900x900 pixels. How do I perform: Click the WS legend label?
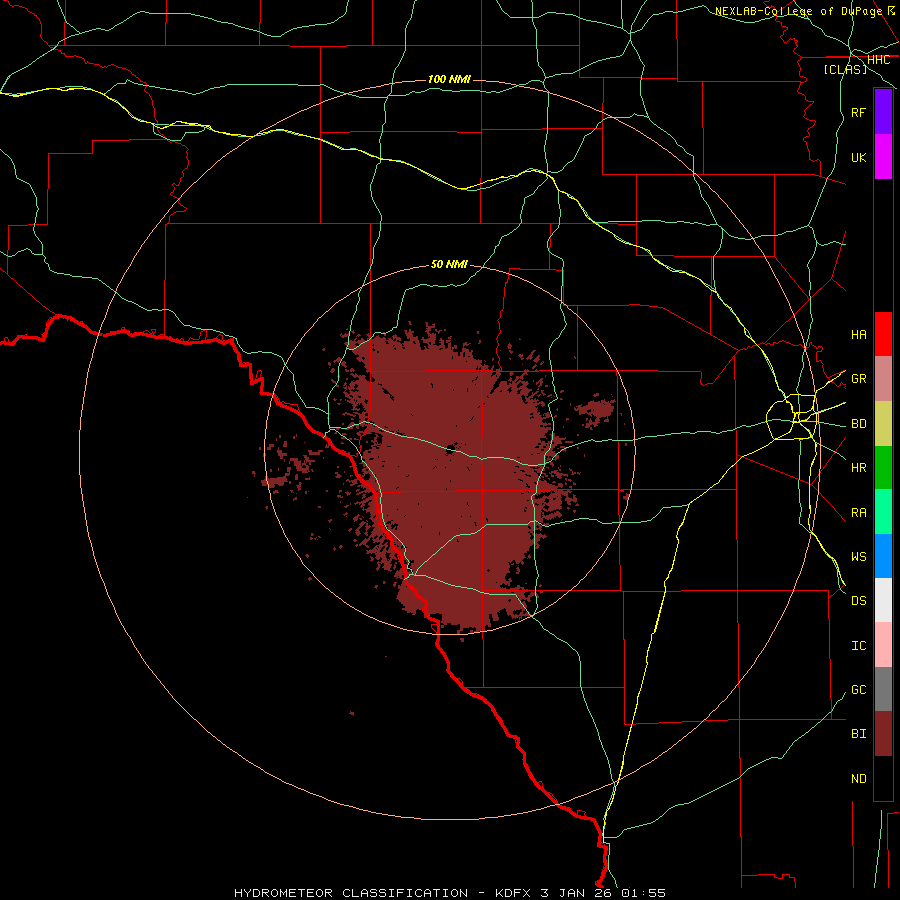(x=858, y=556)
